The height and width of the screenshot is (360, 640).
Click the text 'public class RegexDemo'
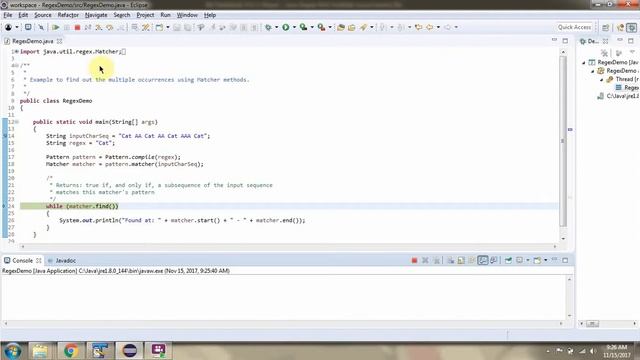tap(56, 101)
